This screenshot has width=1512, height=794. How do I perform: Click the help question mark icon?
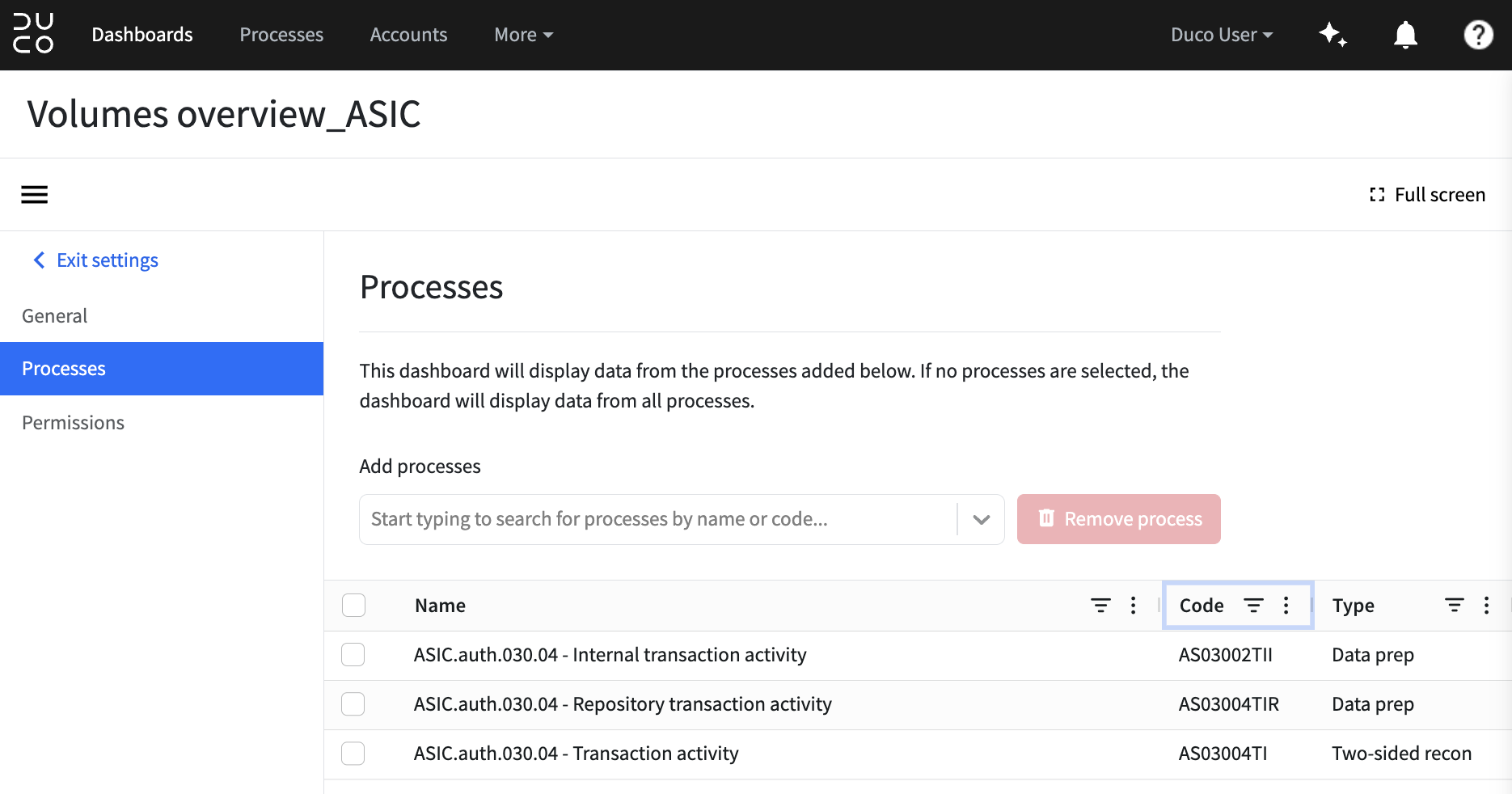pos(1478,35)
